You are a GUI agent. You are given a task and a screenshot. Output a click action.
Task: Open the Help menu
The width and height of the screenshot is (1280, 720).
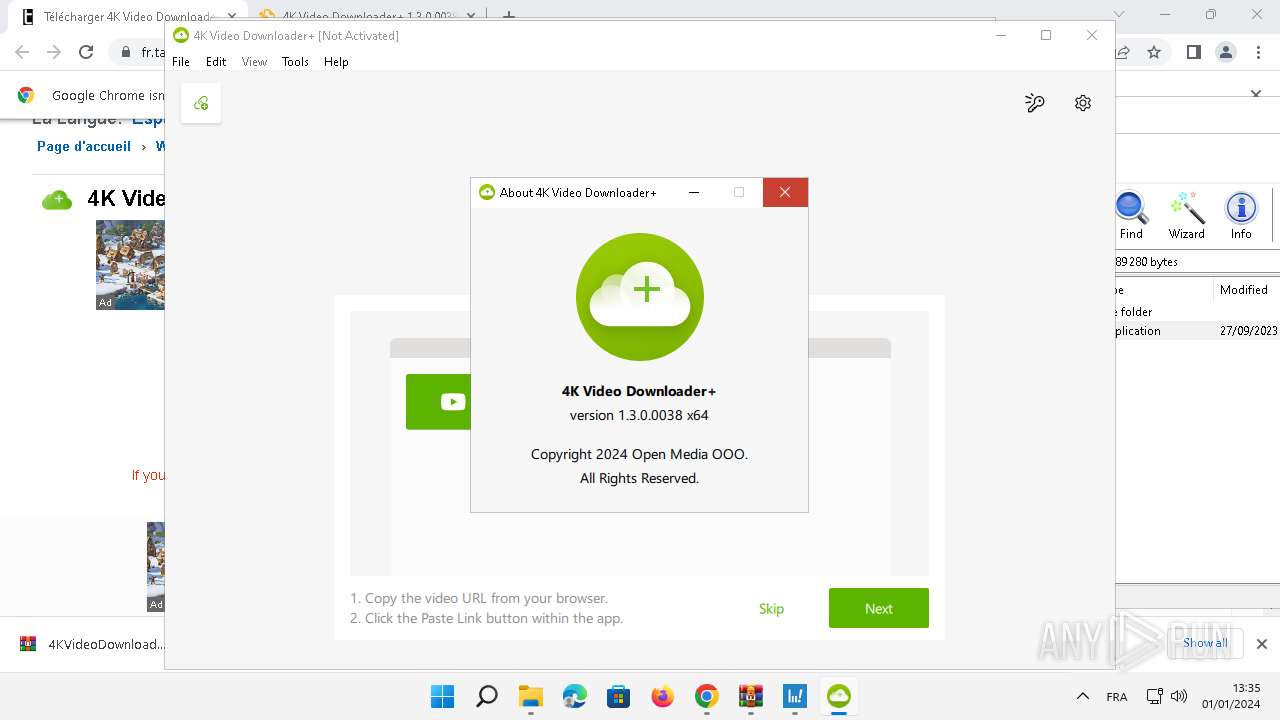(x=336, y=62)
